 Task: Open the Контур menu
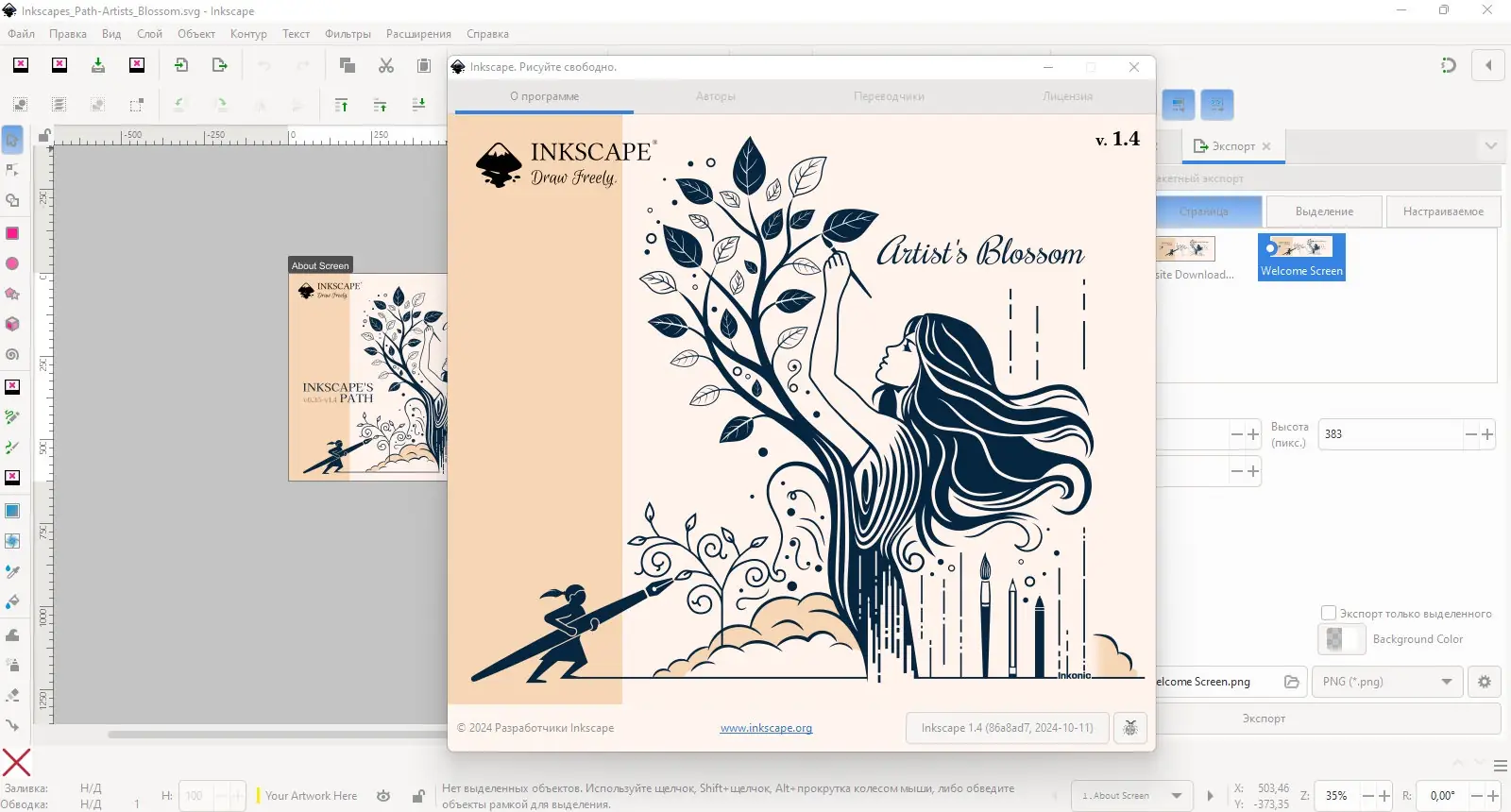(x=248, y=34)
